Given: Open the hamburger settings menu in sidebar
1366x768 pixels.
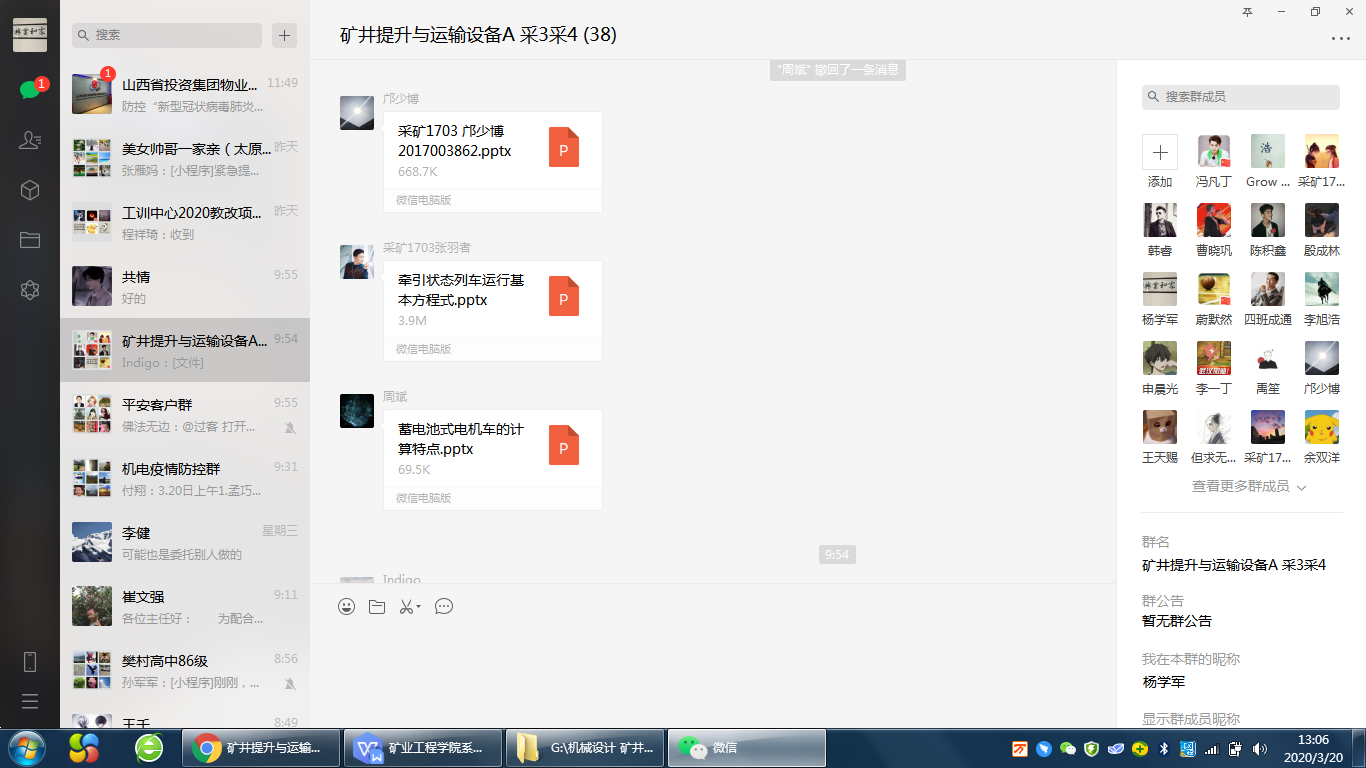Looking at the screenshot, I should click(30, 701).
